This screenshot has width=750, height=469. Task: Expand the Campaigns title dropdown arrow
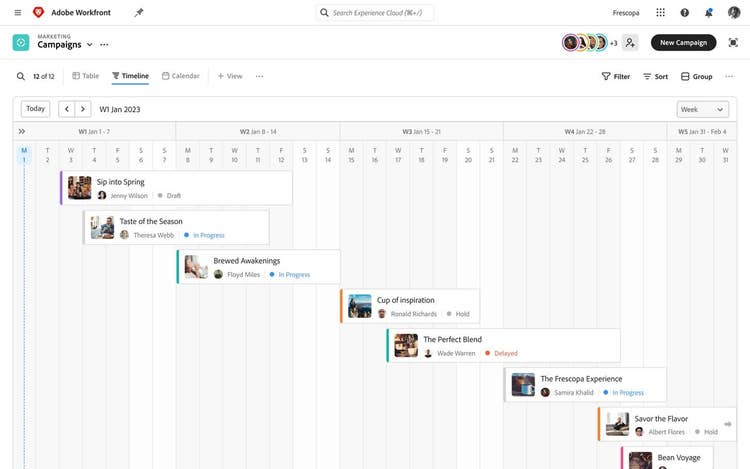(x=90, y=45)
